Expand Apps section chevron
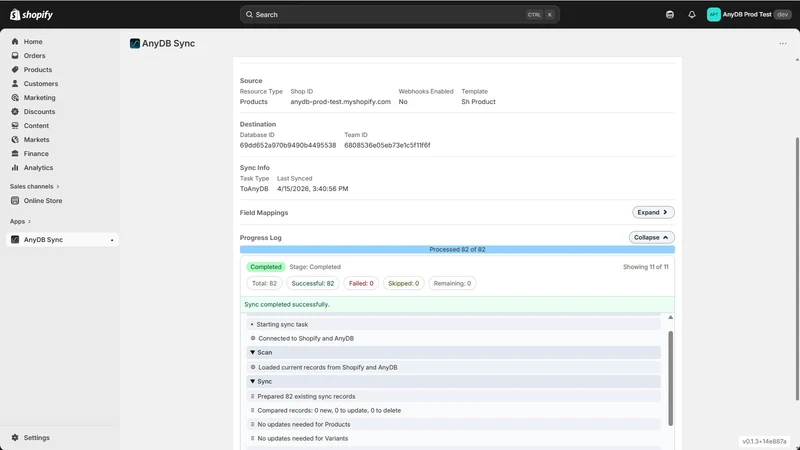800x450 pixels. [x=29, y=221]
